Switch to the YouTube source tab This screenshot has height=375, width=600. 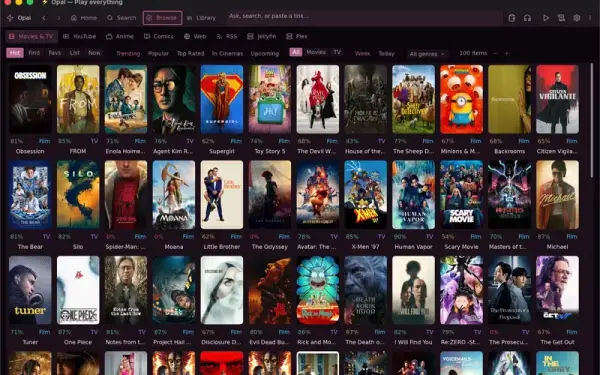pyautogui.click(x=79, y=36)
